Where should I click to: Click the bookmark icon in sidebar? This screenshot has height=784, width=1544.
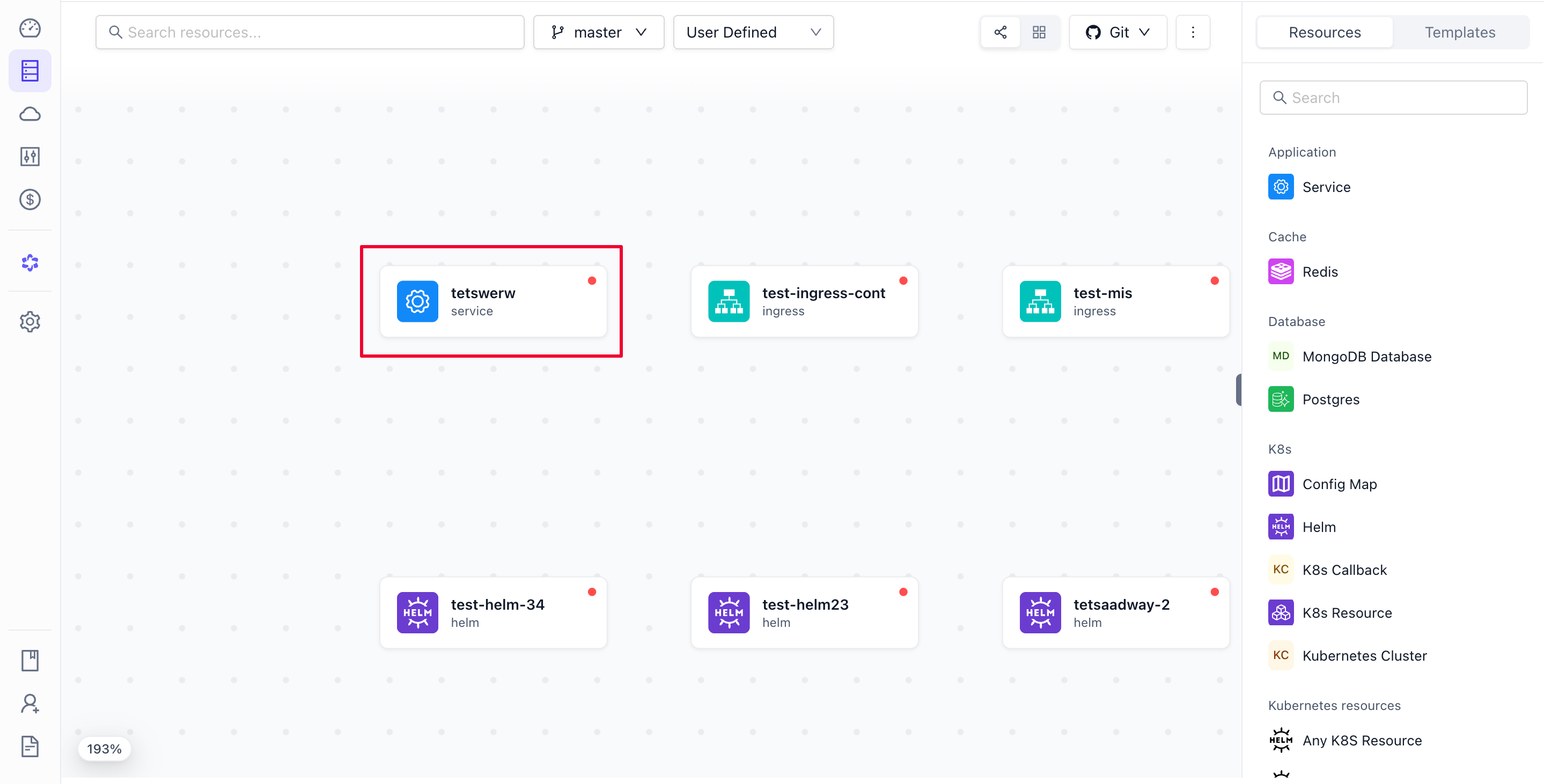(x=30, y=661)
